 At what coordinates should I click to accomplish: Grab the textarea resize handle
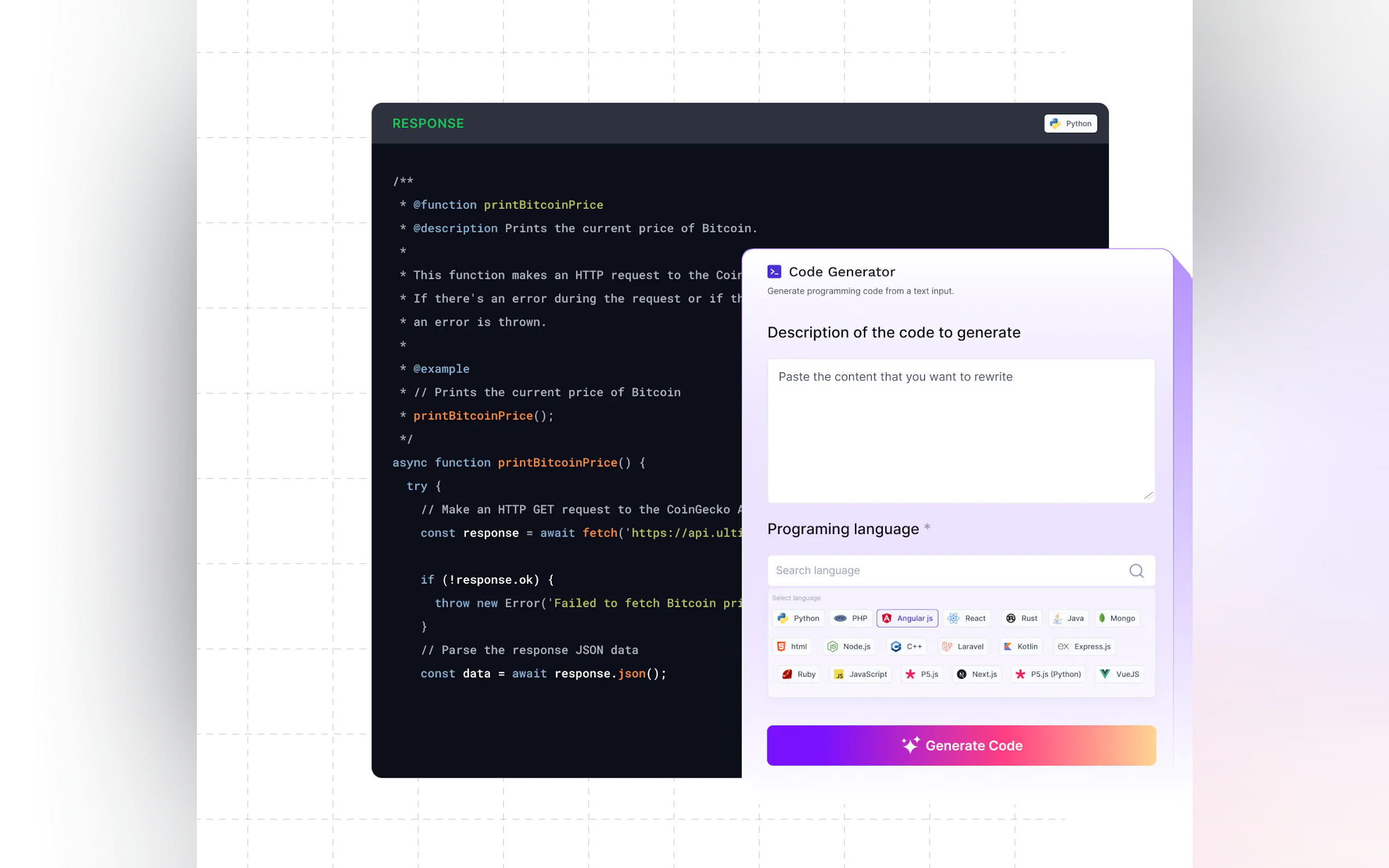point(1148,495)
